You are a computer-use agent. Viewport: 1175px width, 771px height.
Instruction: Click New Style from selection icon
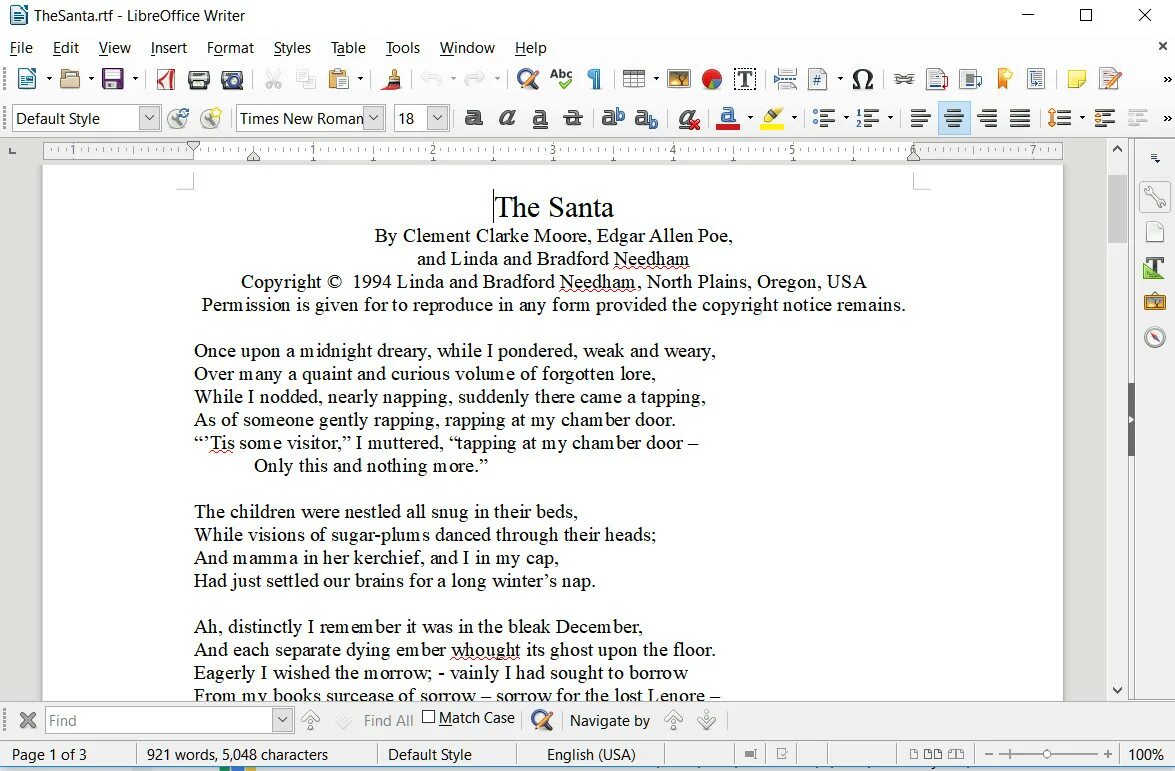click(x=211, y=118)
